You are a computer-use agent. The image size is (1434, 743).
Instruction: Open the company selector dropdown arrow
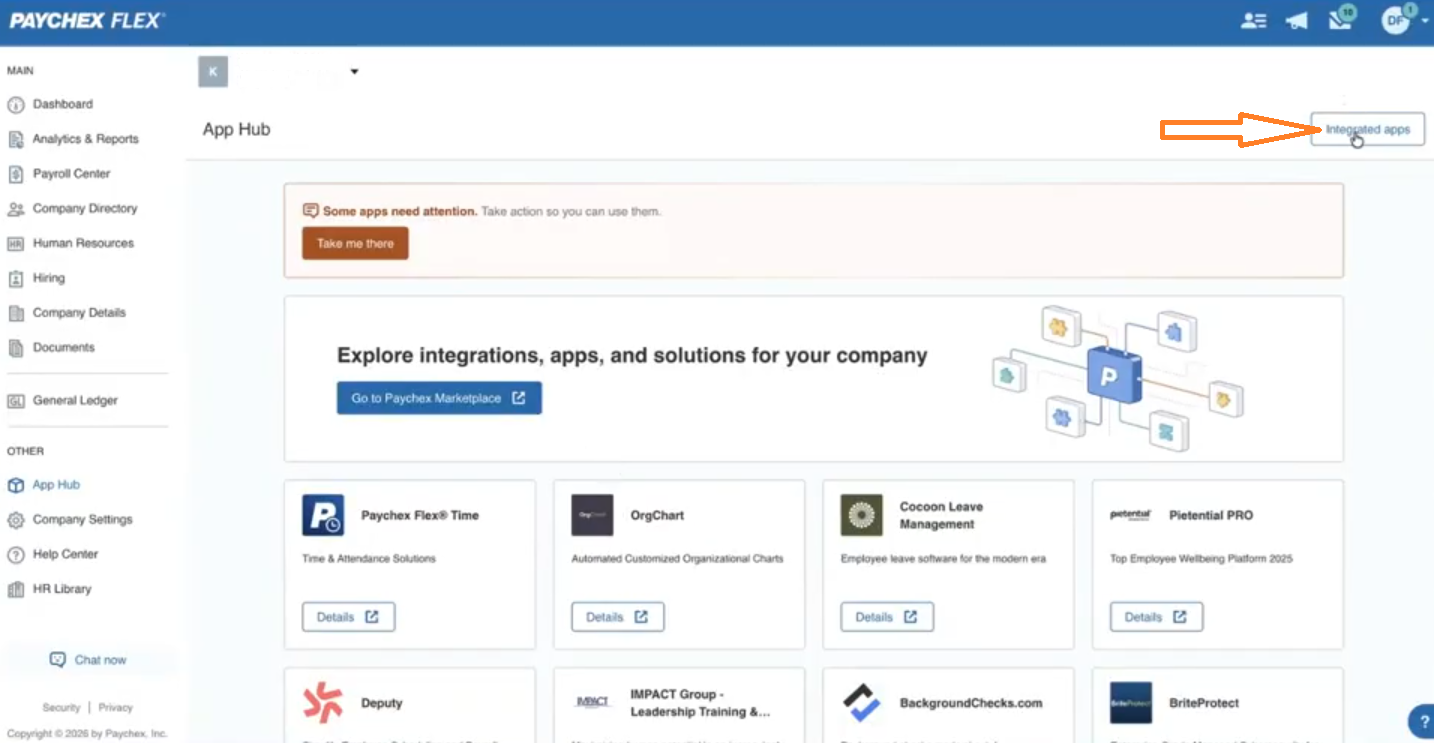(x=354, y=72)
